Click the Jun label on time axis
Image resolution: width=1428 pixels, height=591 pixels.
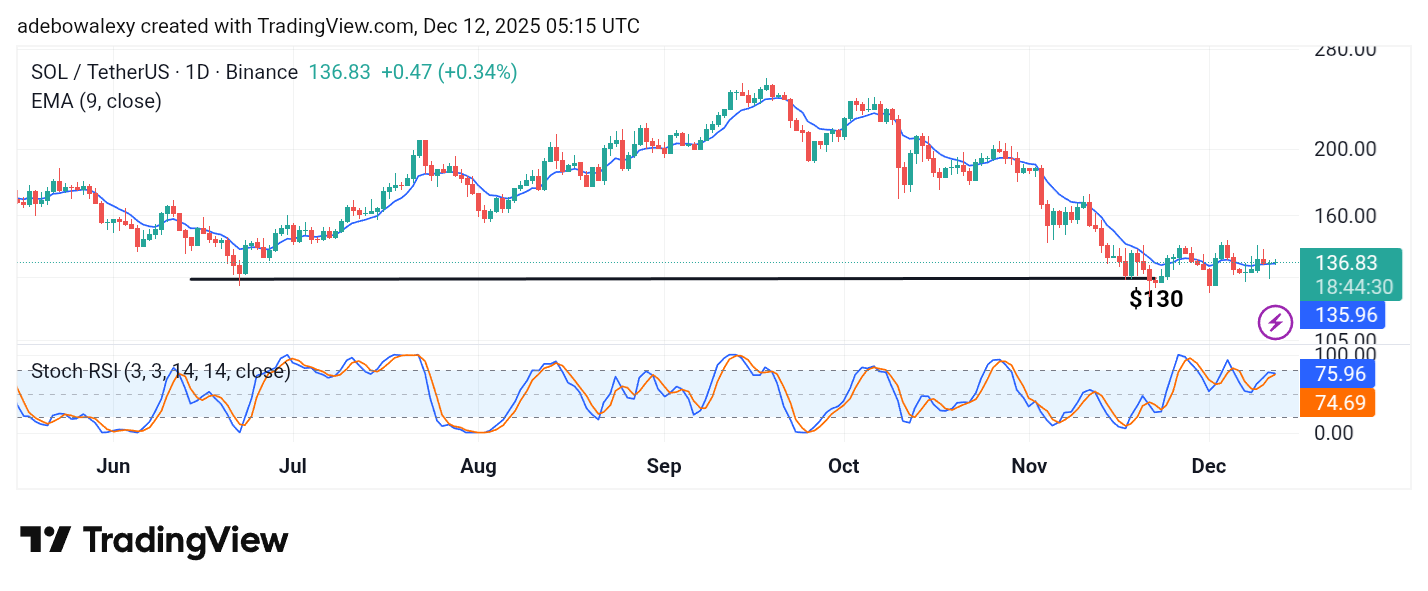coord(114,467)
